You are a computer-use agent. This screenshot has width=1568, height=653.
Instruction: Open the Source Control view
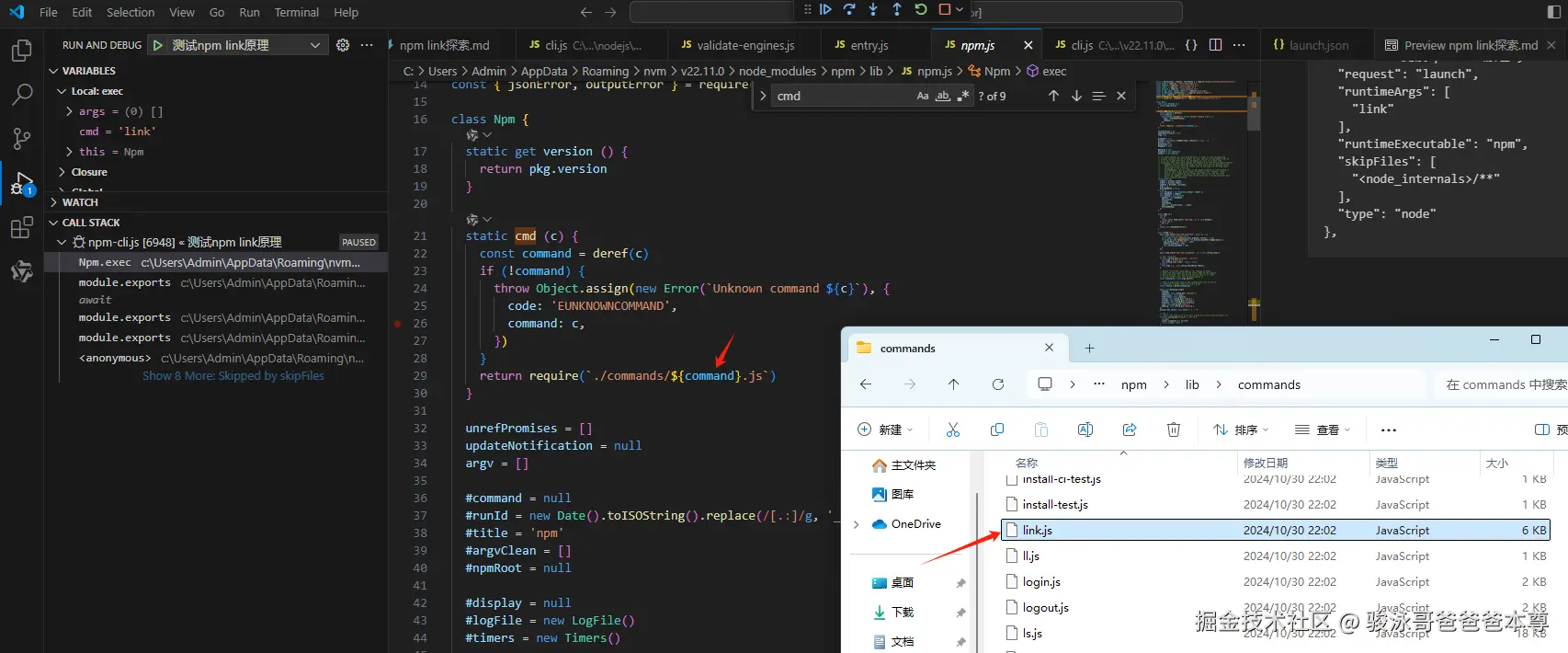(x=22, y=138)
